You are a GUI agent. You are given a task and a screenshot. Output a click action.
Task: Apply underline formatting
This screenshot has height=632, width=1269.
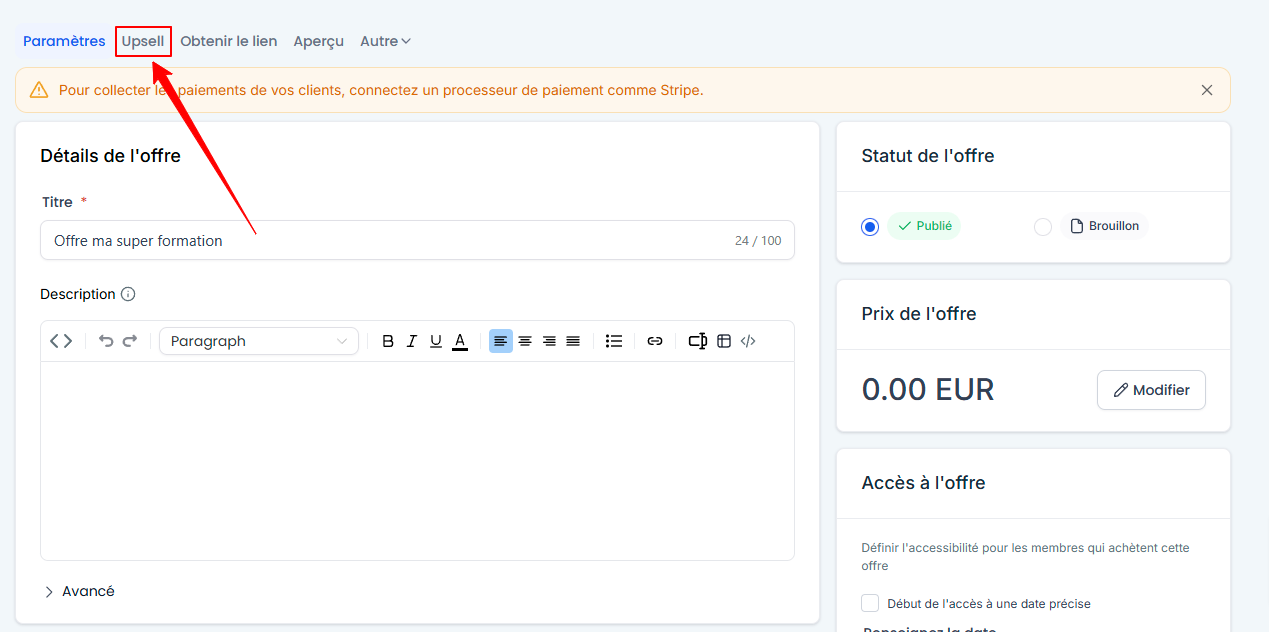[436, 341]
